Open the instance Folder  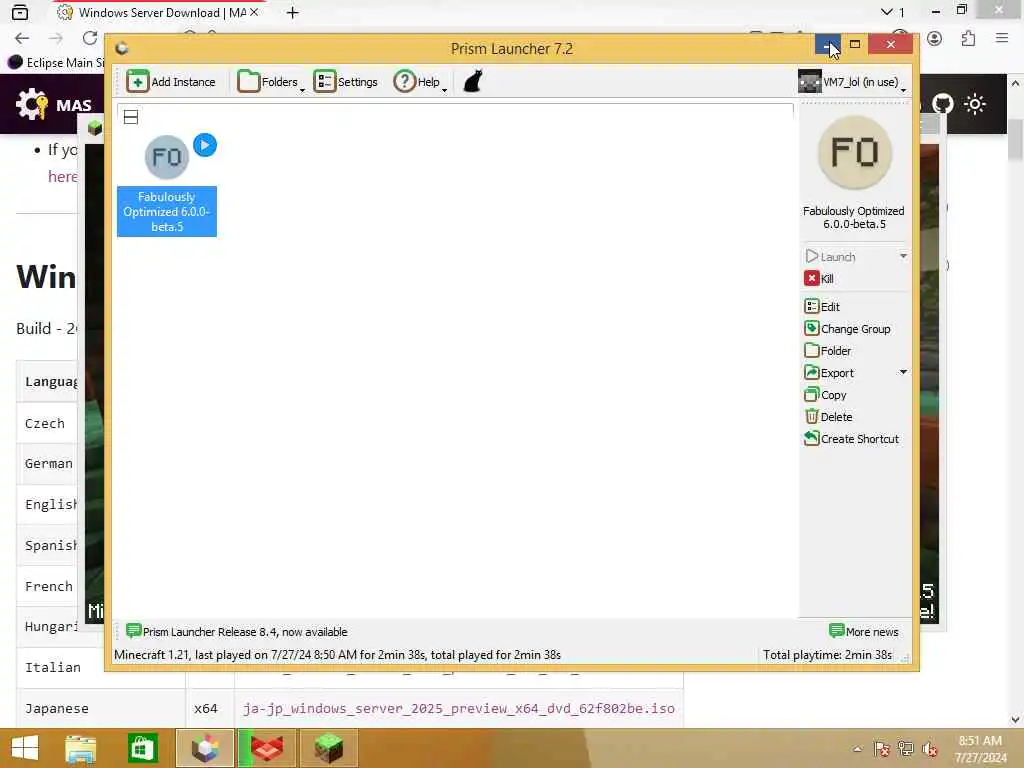[827, 351]
